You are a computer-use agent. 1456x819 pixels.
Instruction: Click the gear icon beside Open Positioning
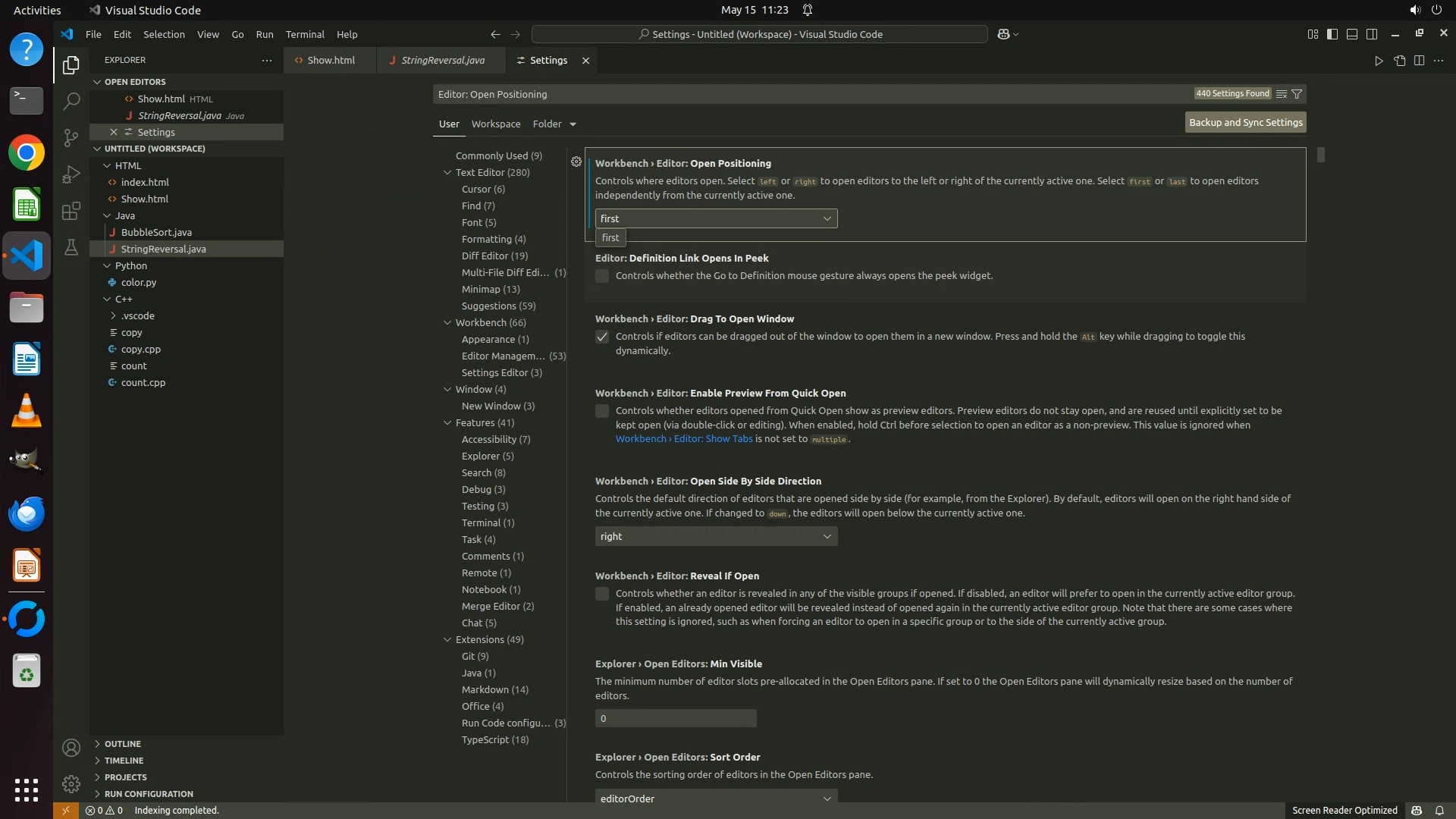(576, 162)
